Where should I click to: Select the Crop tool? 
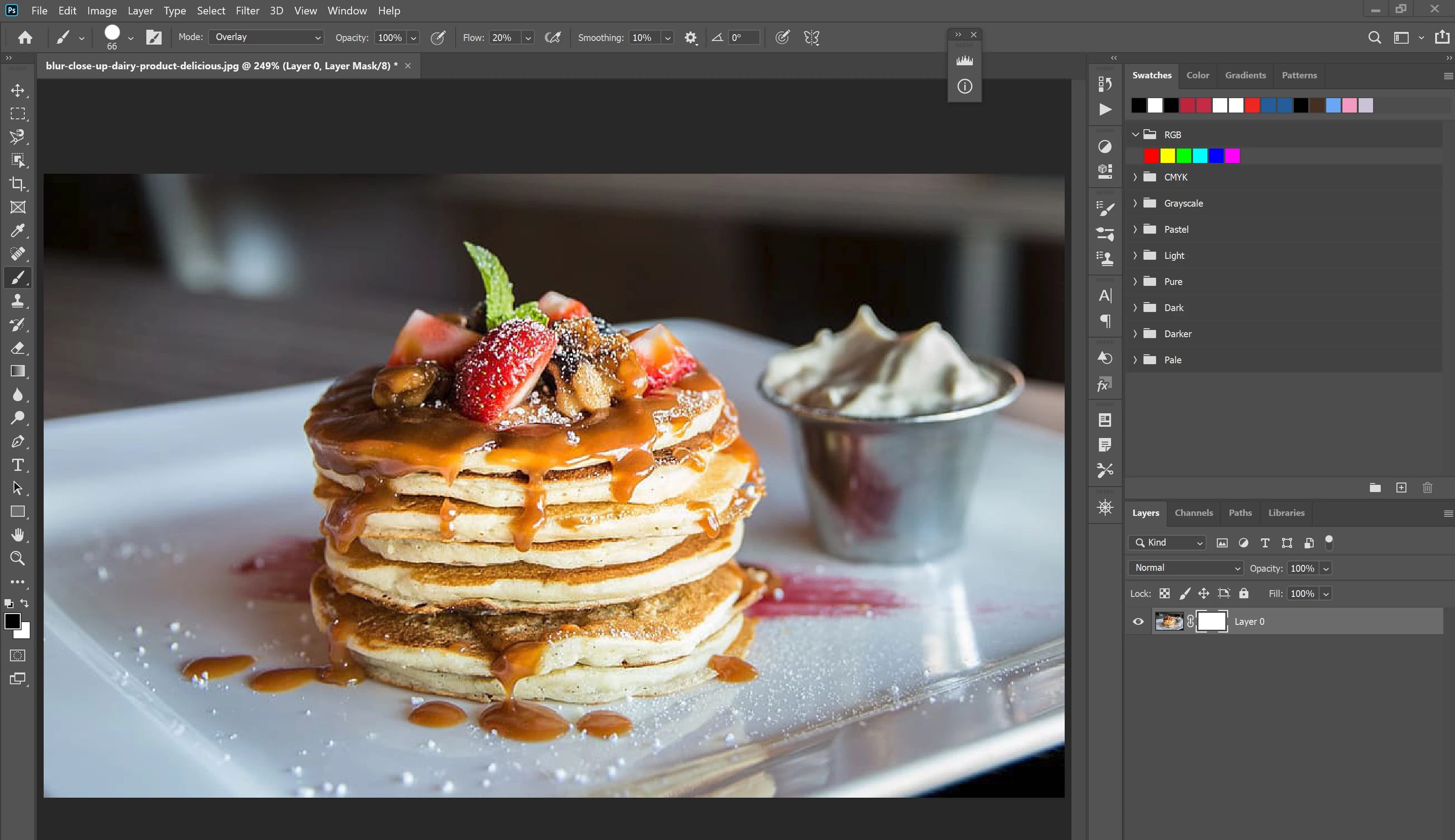pyautogui.click(x=17, y=184)
